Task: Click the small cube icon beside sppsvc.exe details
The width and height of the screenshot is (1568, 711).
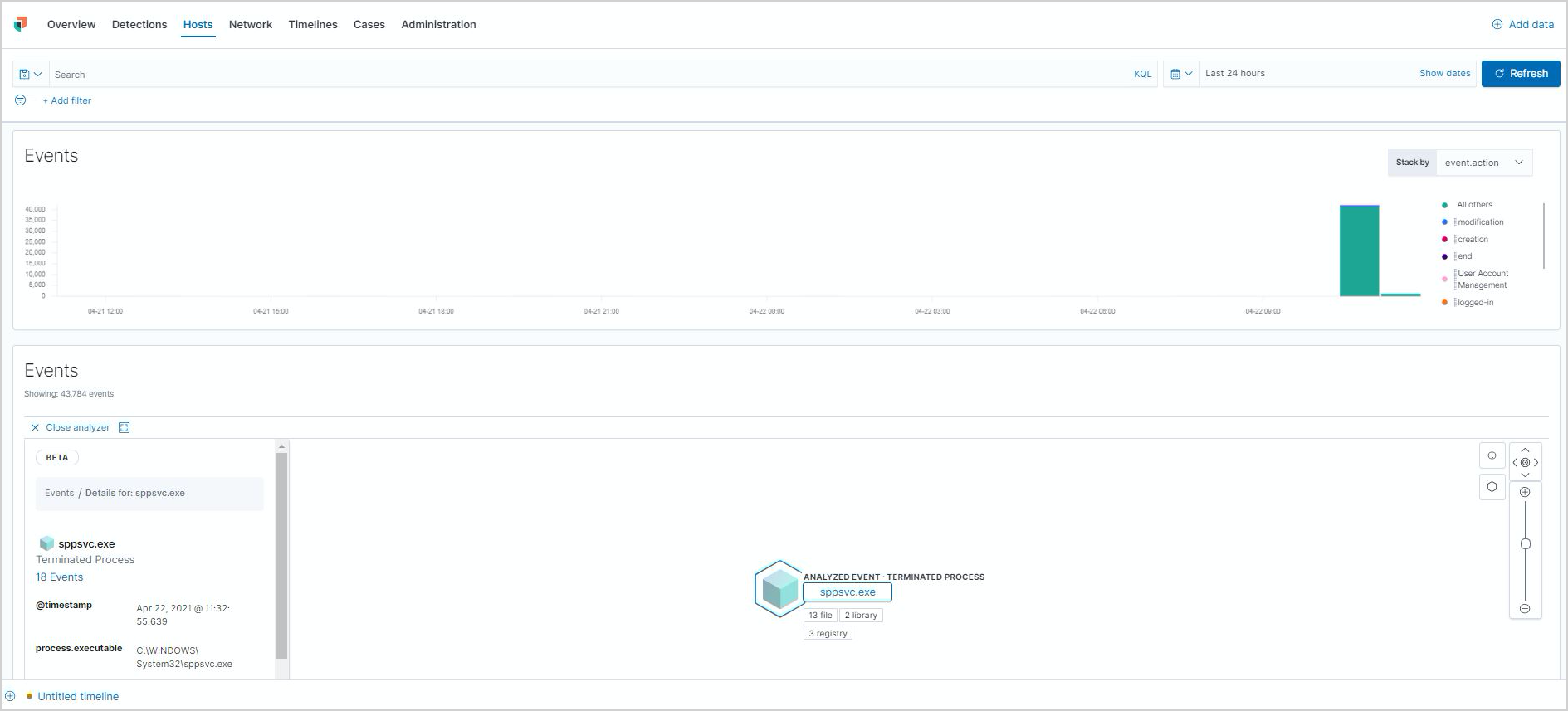Action: (x=46, y=543)
